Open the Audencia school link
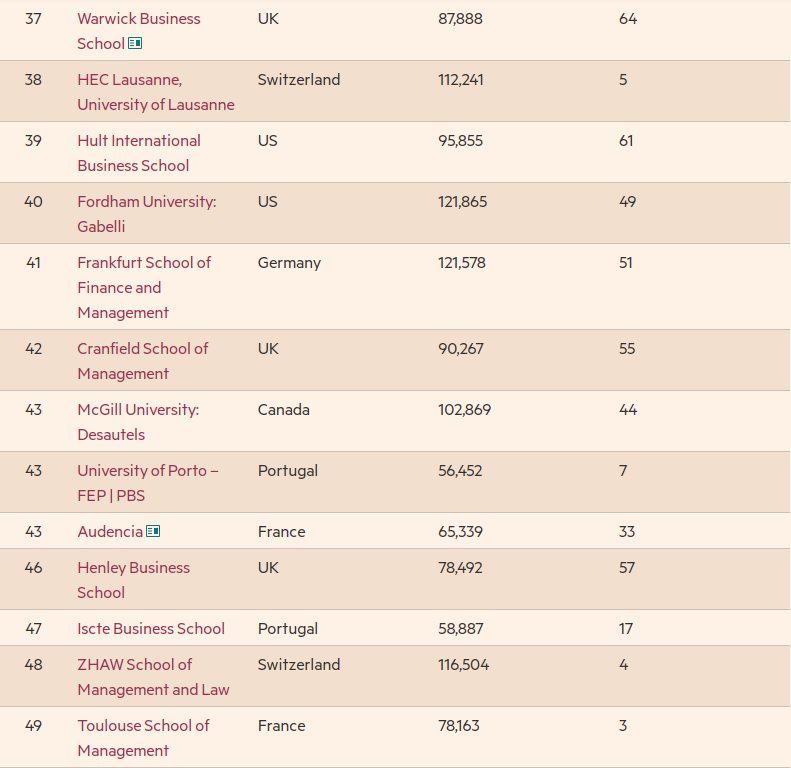This screenshot has height=768, width=791. (x=110, y=532)
